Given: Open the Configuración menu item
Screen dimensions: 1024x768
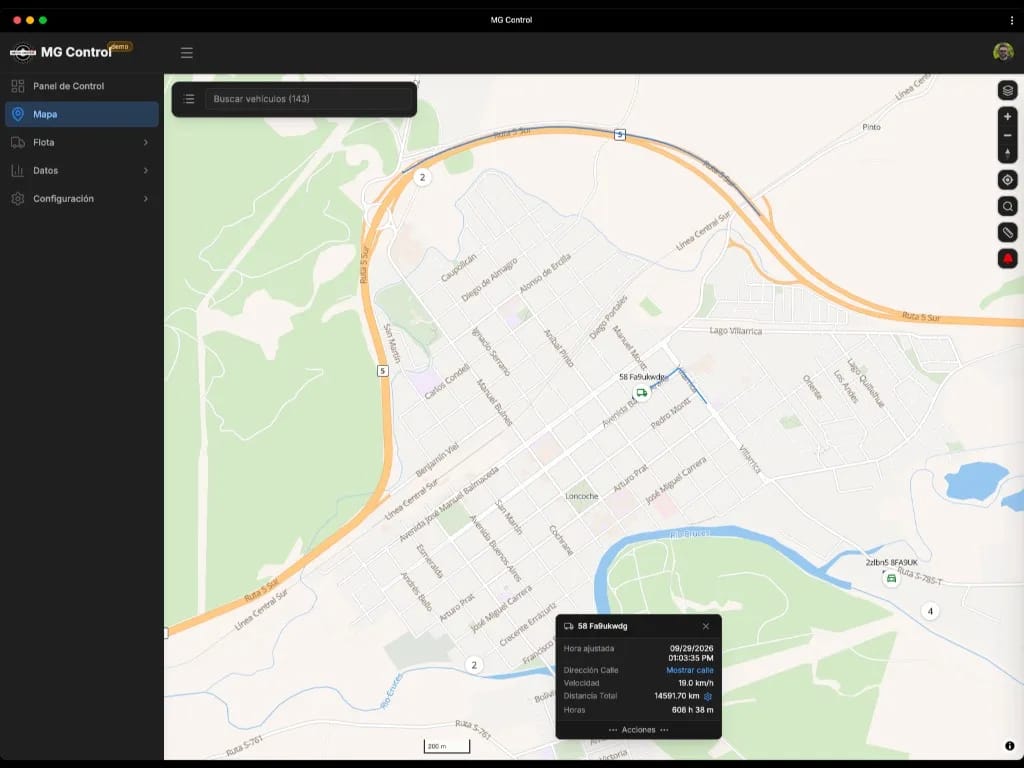Looking at the screenshot, I should click(82, 199).
